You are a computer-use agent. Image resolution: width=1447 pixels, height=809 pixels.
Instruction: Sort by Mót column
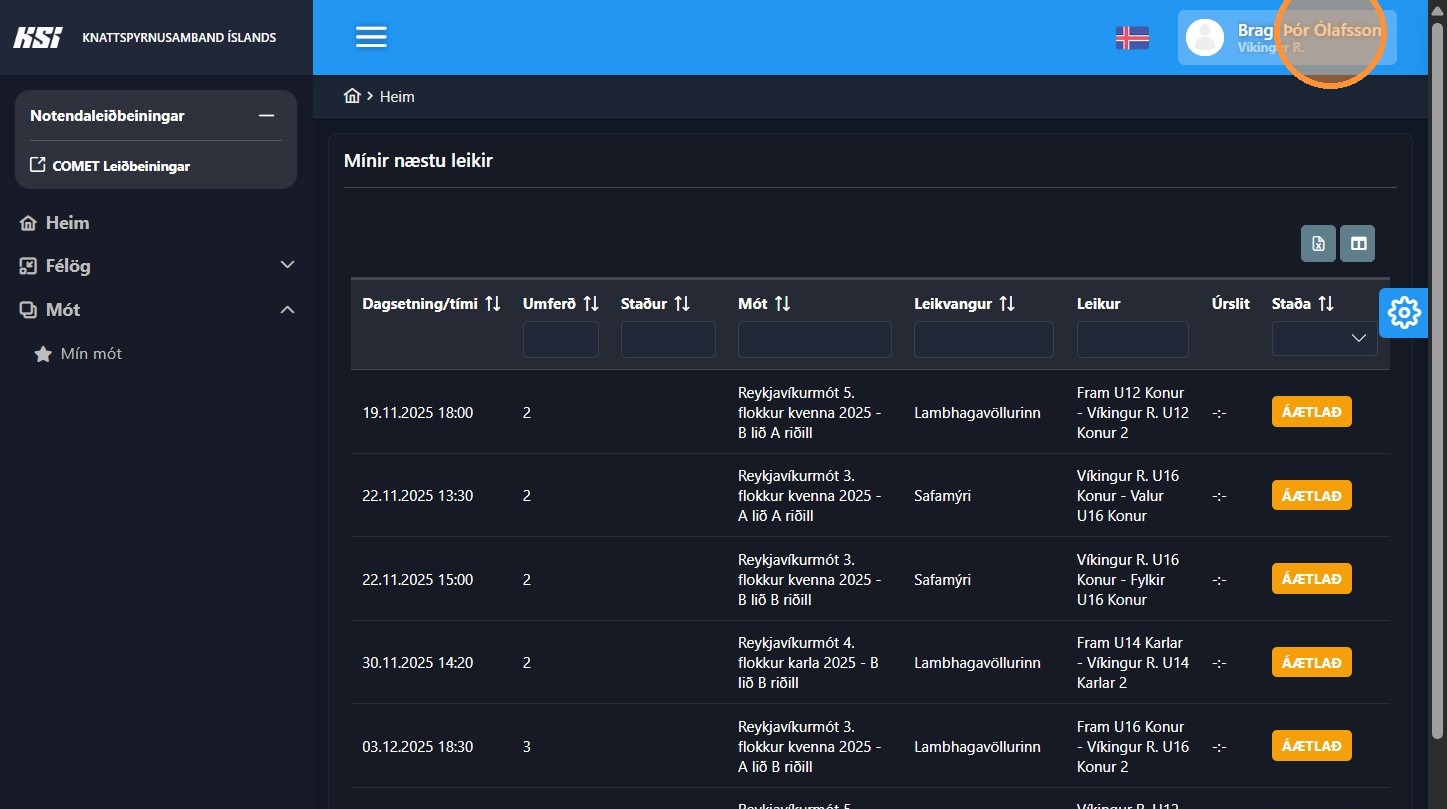[x=783, y=303]
